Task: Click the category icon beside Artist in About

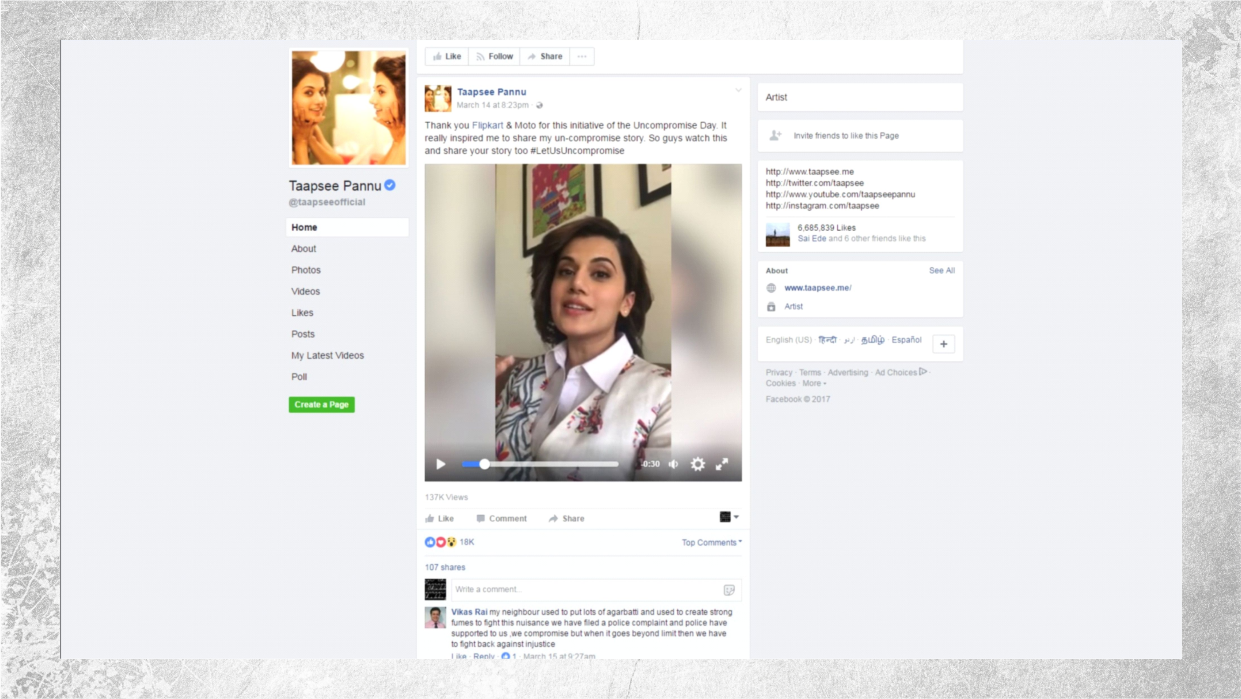Action: [771, 307]
